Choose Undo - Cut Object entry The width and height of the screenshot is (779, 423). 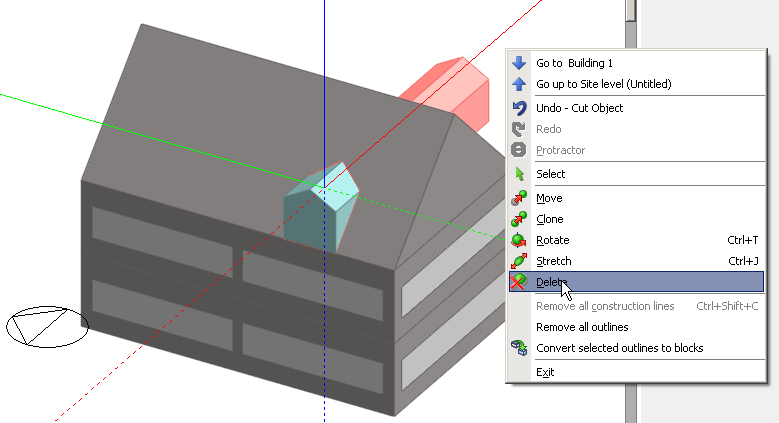point(579,108)
